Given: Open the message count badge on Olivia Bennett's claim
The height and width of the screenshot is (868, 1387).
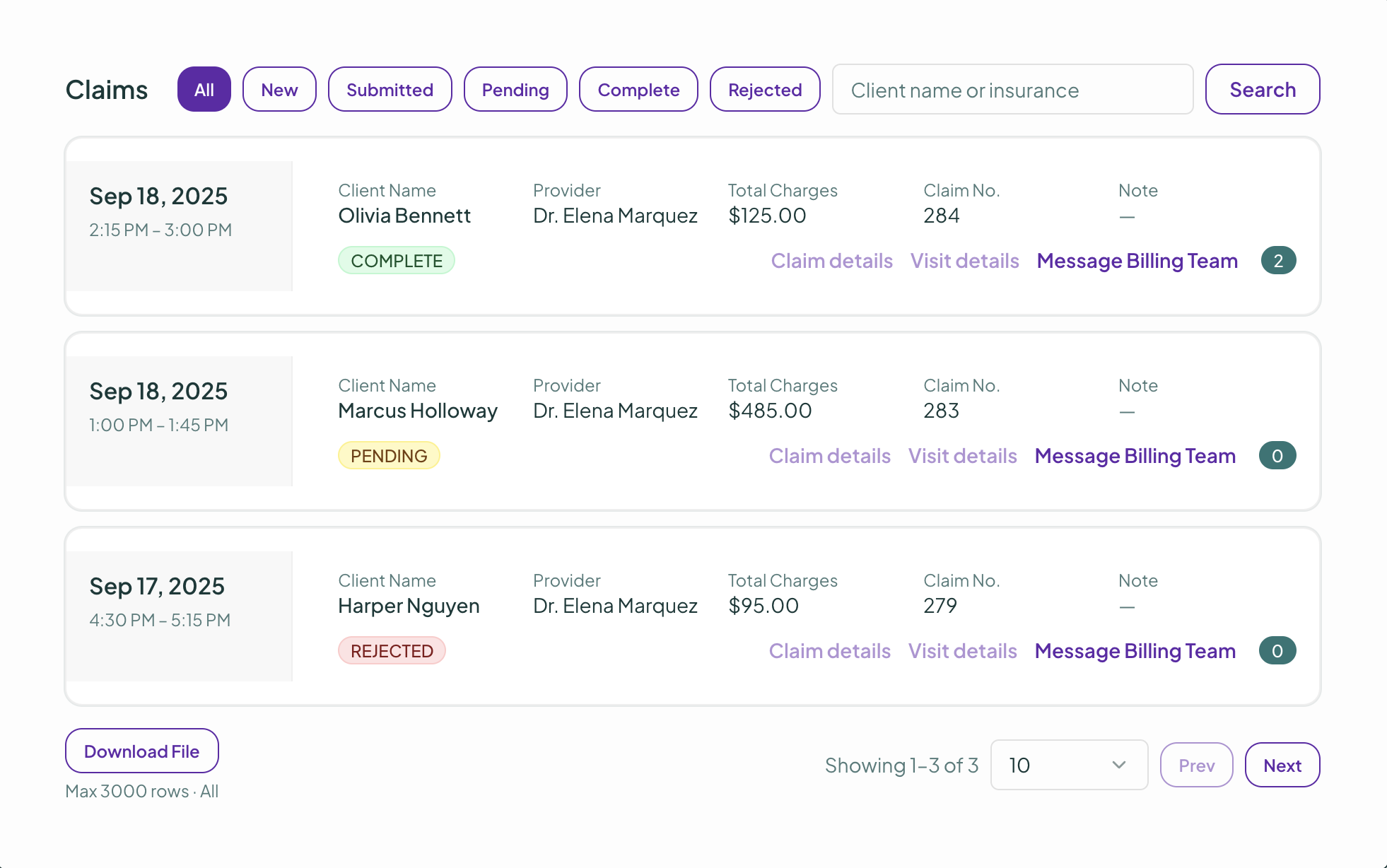Looking at the screenshot, I should pyautogui.click(x=1278, y=260).
